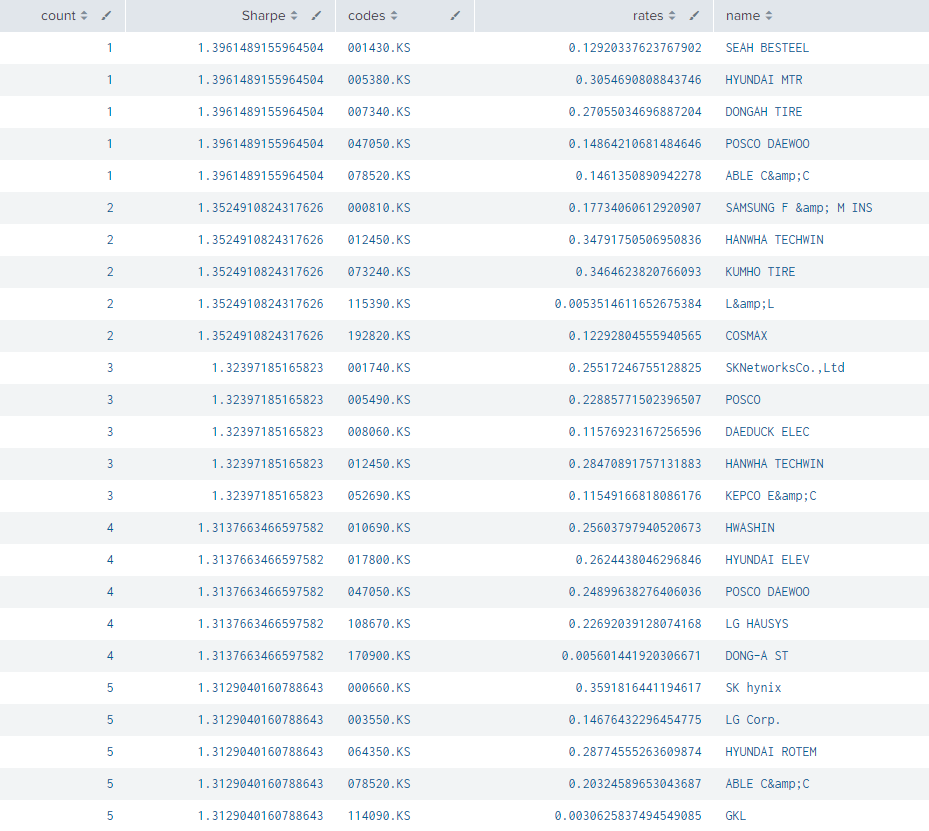Click the pencil edit icon for Sharpe column

pos(316,16)
